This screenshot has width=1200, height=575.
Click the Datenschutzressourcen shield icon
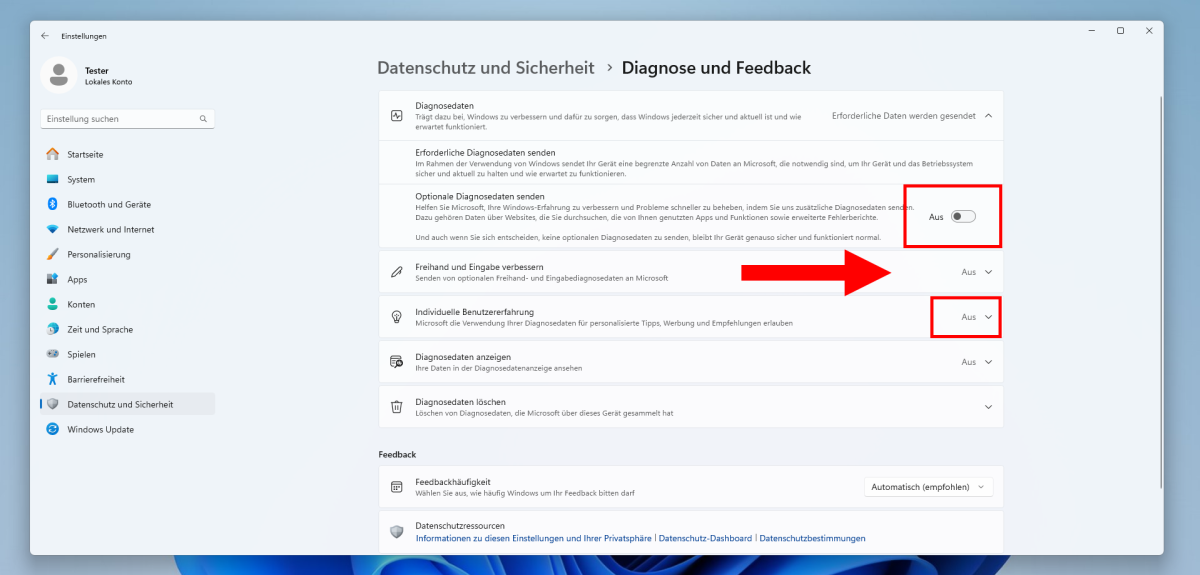[396, 531]
